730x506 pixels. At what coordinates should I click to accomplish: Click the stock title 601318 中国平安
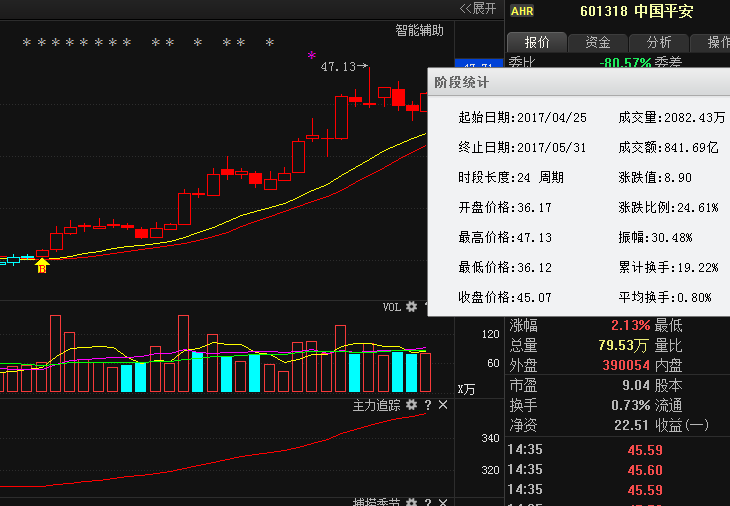click(637, 11)
